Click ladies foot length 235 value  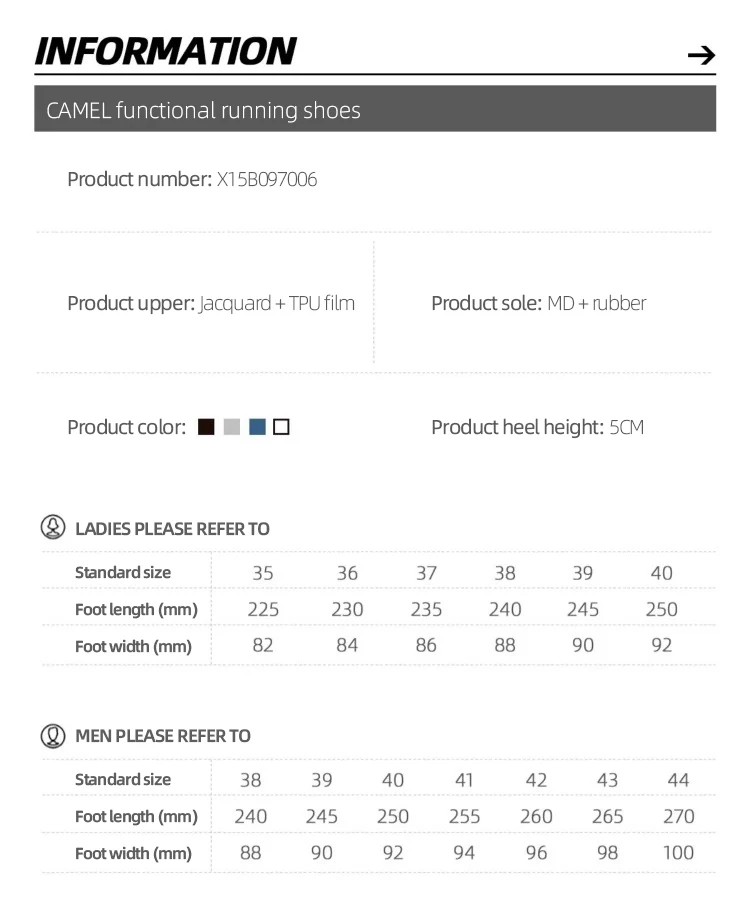[x=426, y=609]
